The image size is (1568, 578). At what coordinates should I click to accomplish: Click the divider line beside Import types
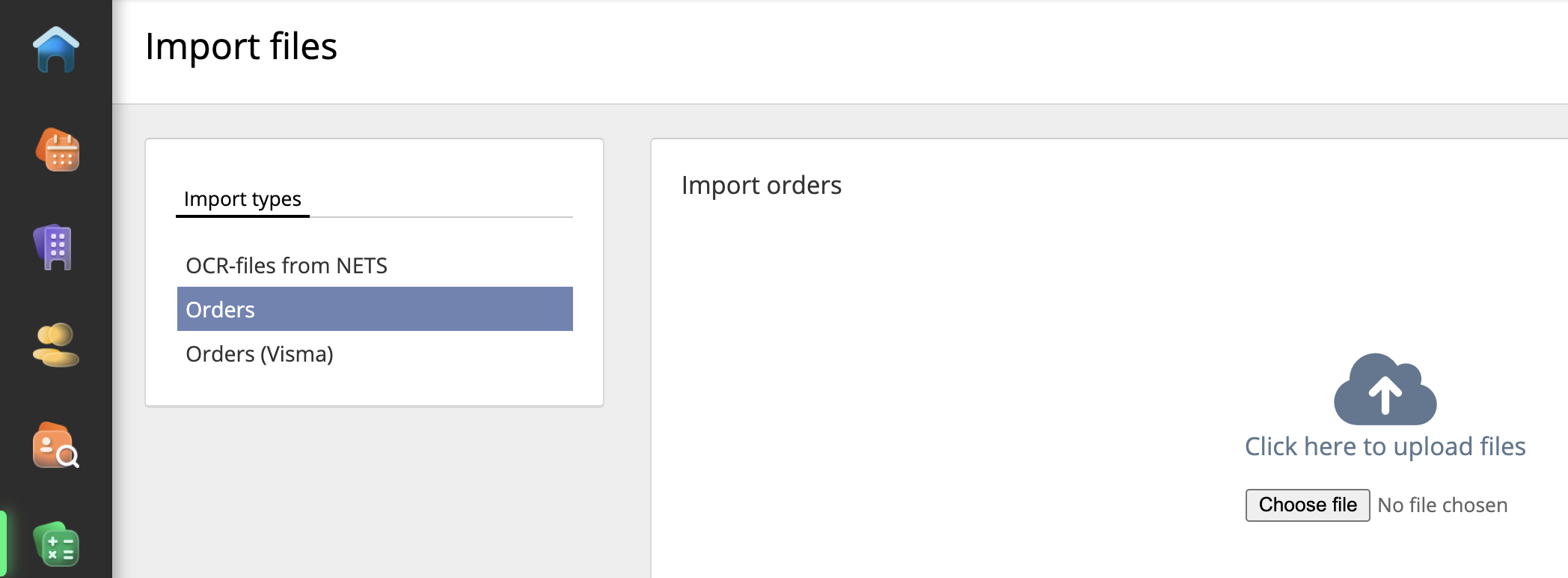pyautogui.click(x=441, y=217)
